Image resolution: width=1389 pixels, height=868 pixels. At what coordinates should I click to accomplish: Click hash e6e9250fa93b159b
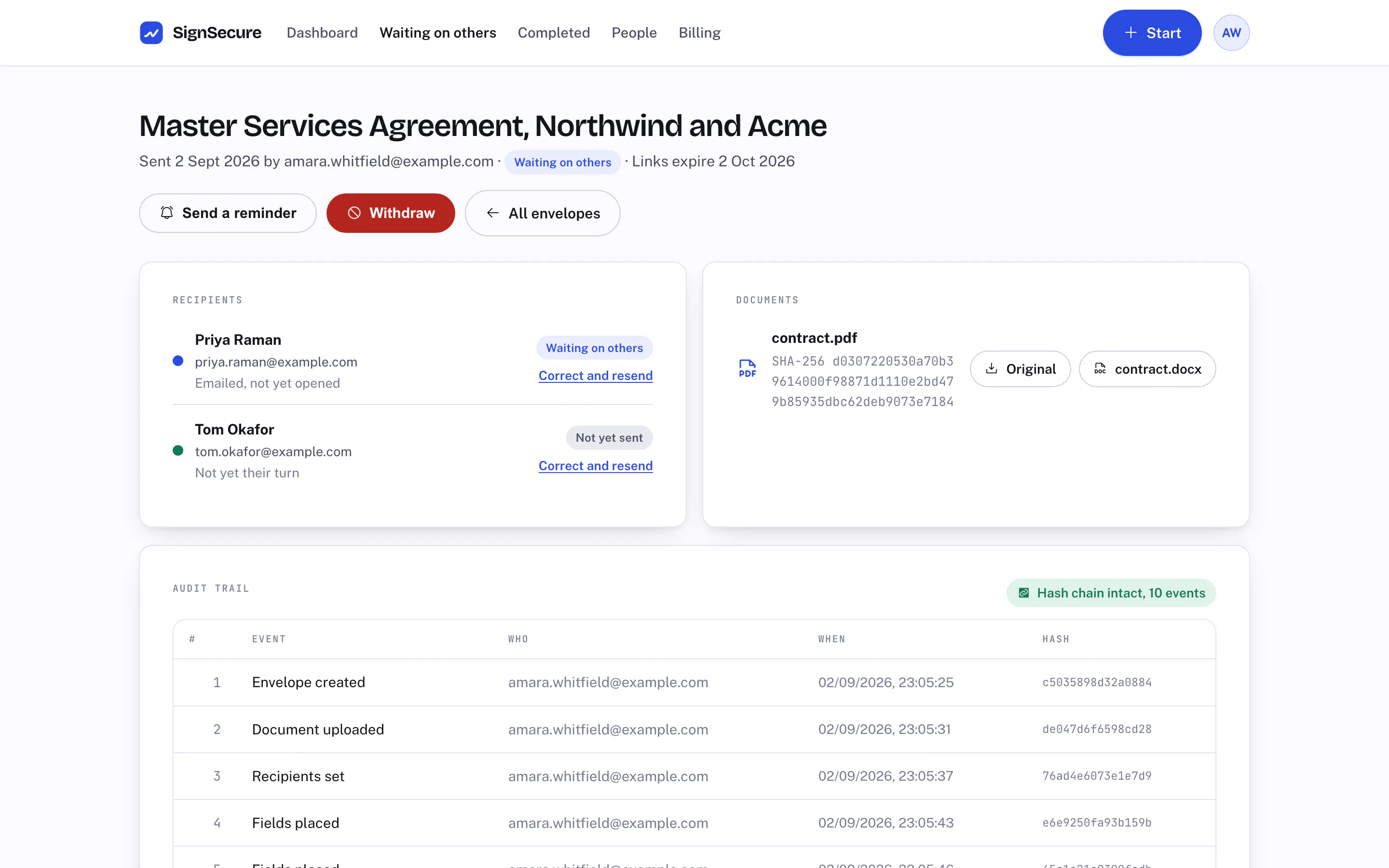[1097, 823]
